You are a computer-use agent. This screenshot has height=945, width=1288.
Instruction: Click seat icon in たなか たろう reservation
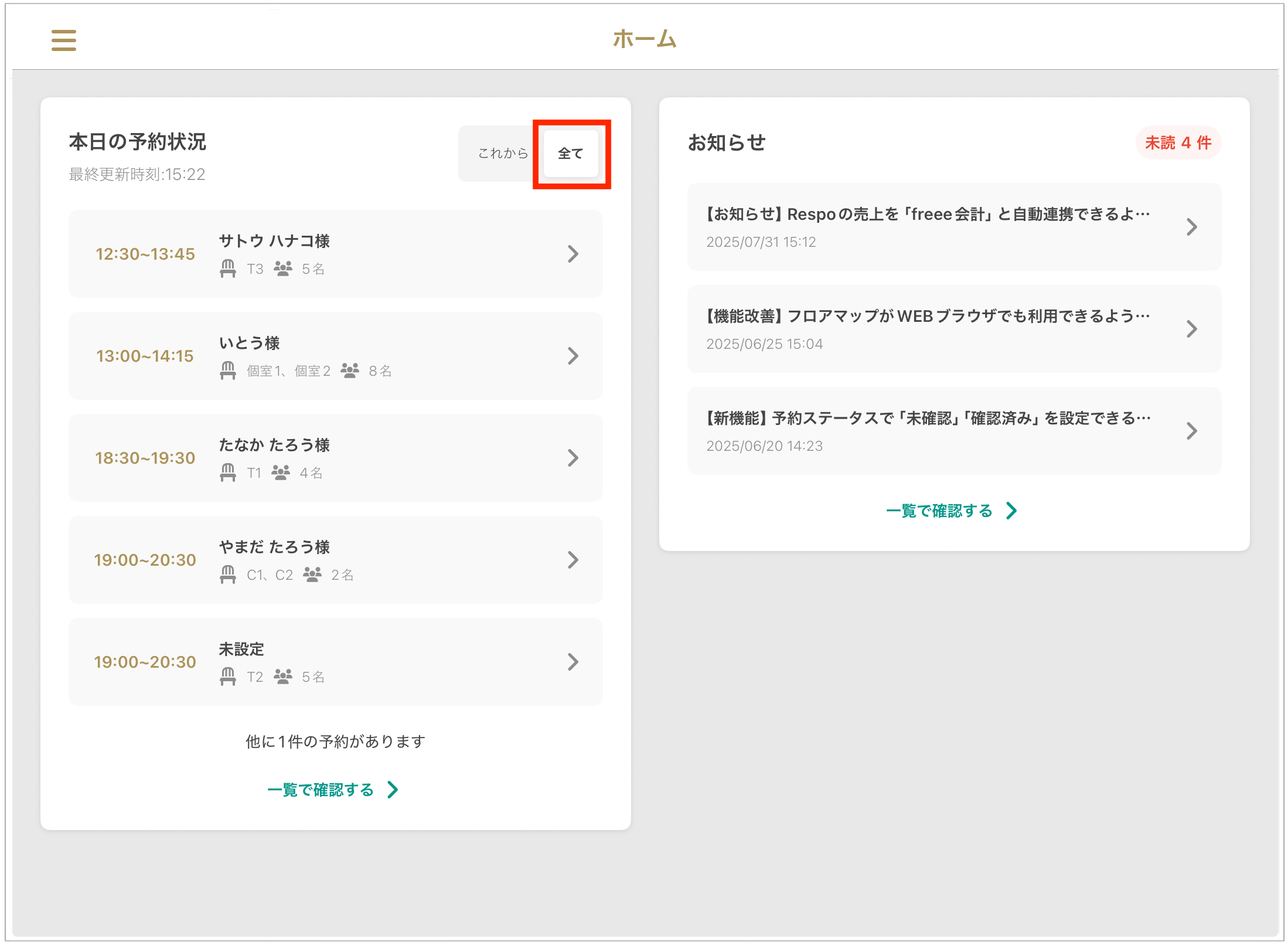(x=228, y=472)
